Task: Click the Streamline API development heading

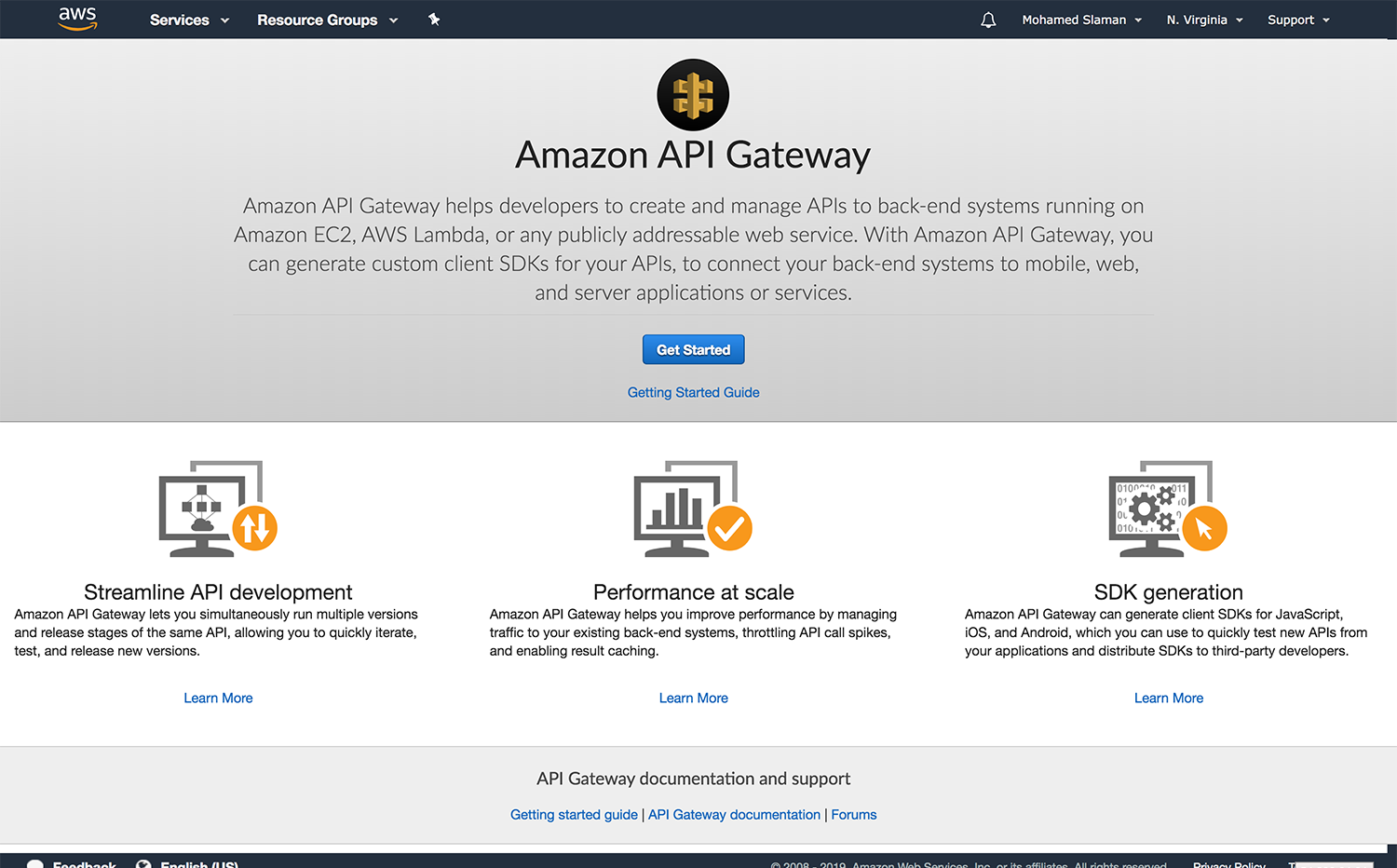Action: coord(218,592)
